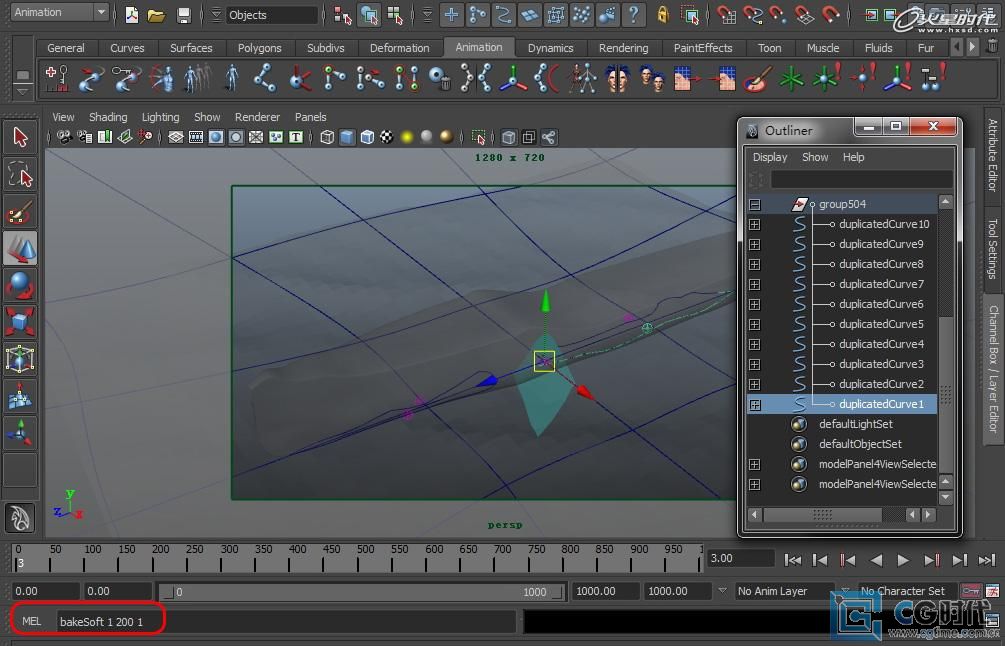The image size is (1005, 646).
Task: Click the MEL command line input field
Action: point(286,622)
